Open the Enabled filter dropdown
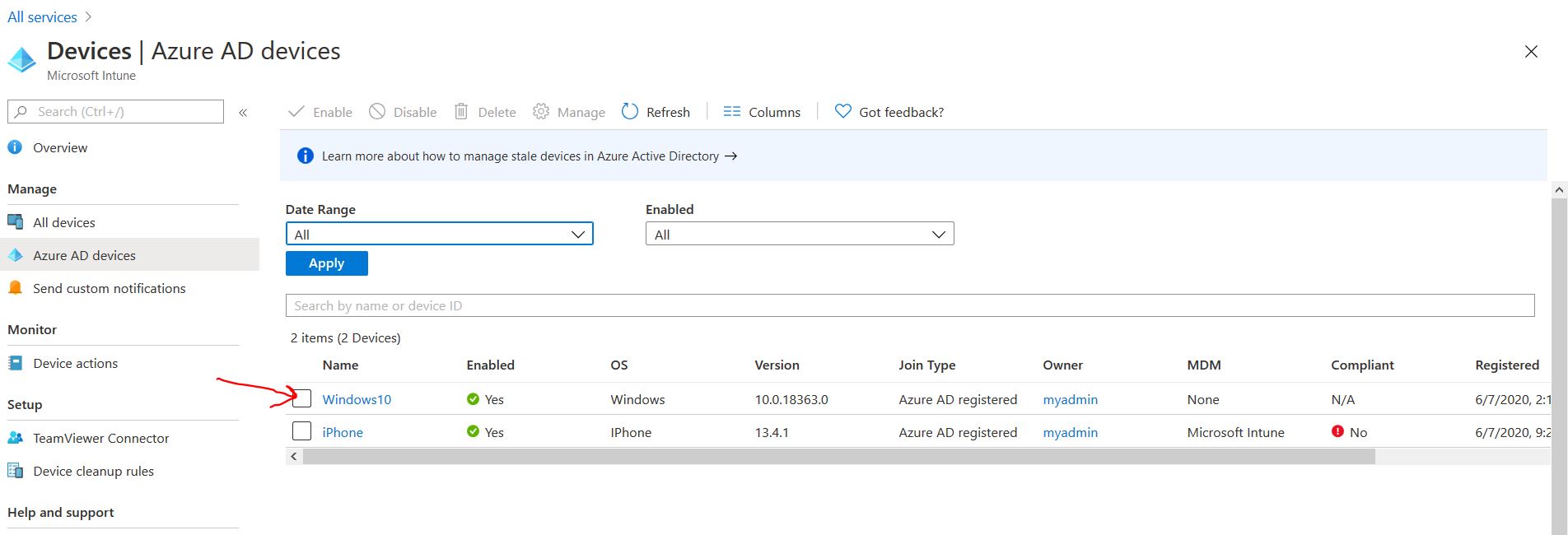 [x=799, y=235]
